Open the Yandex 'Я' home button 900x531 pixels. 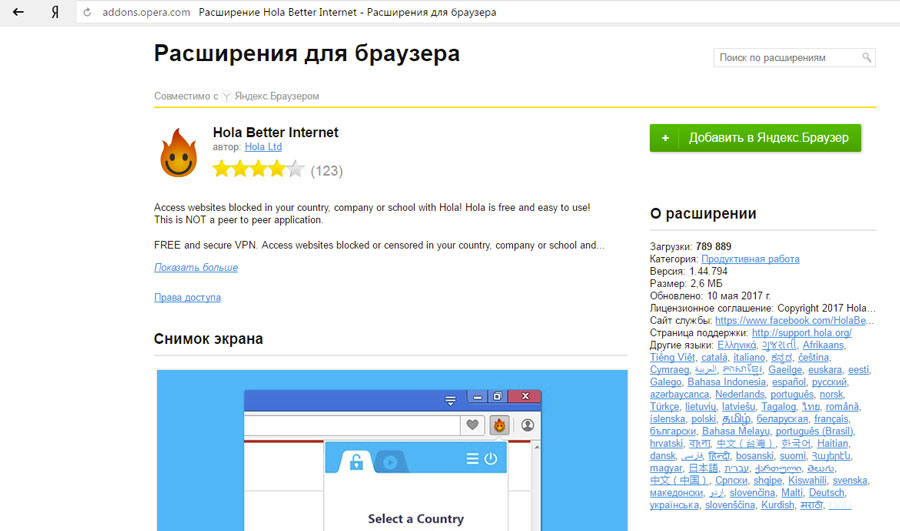pos(55,12)
